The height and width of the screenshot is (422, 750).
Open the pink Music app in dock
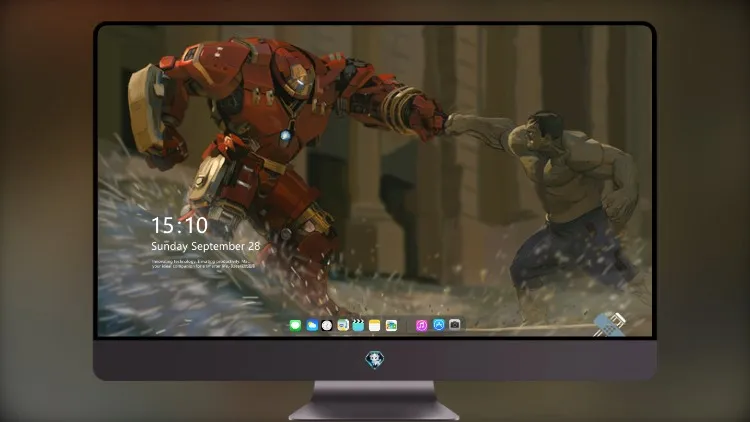(421, 325)
